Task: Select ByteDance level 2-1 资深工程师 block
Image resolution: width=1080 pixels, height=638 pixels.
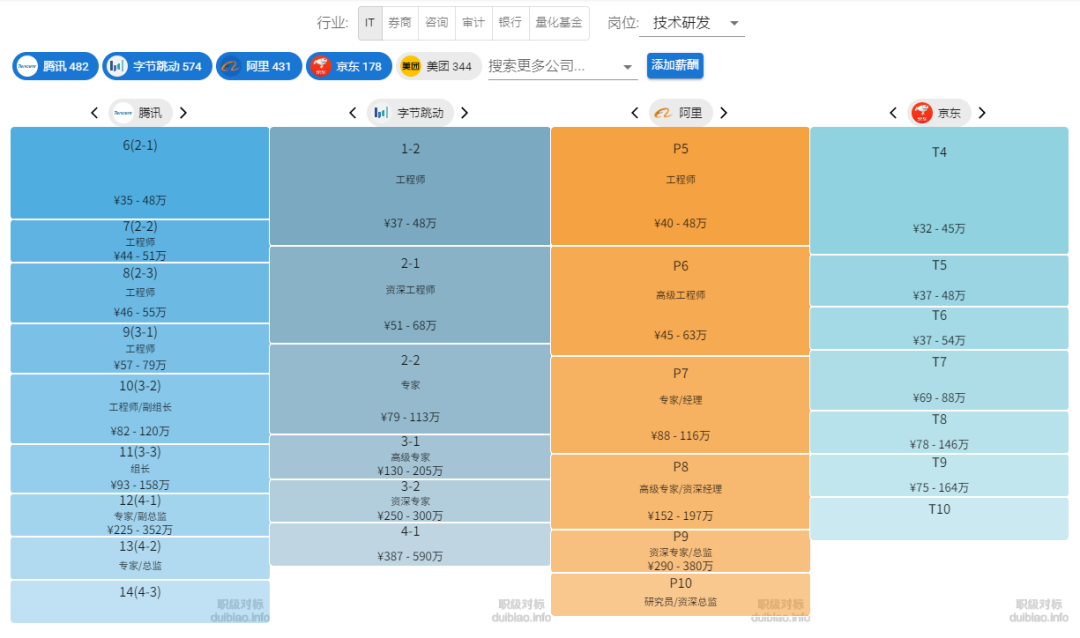Action: coord(410,295)
